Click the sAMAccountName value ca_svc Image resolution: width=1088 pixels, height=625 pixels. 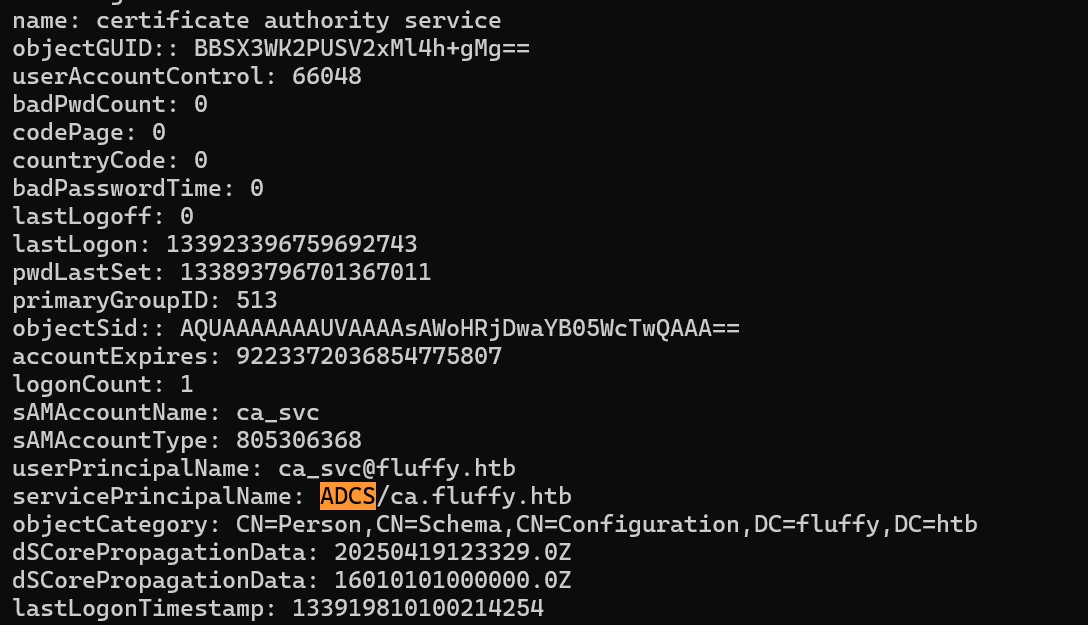[x=278, y=413]
